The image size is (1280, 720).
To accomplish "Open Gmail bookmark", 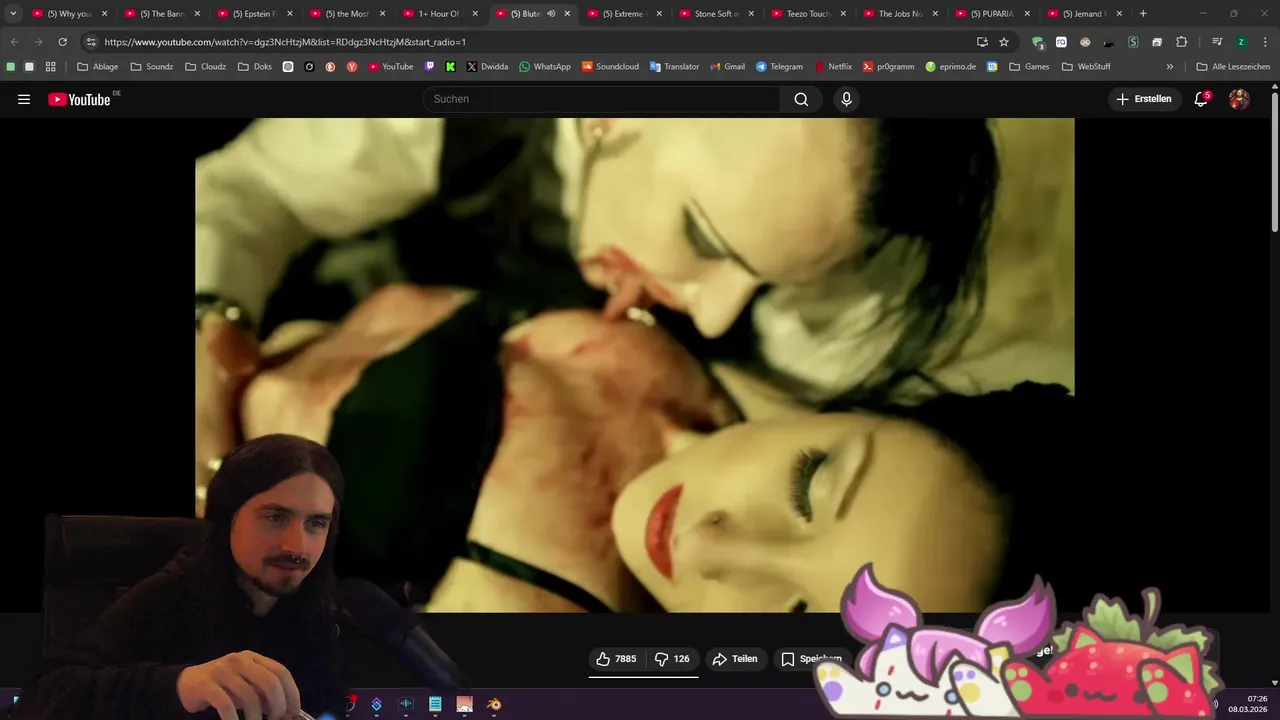I will [x=727, y=67].
